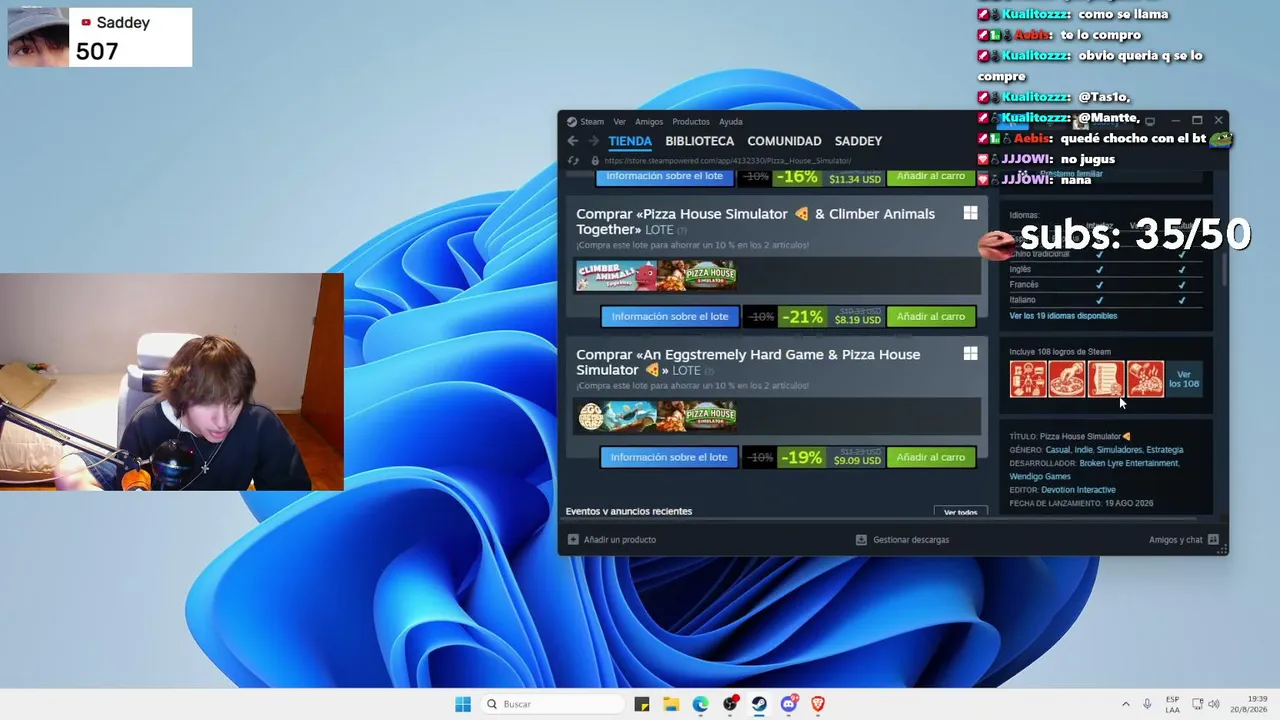The image size is (1280, 720).
Task: Launch the Sticky Notes taskbar app
Action: pos(642,704)
